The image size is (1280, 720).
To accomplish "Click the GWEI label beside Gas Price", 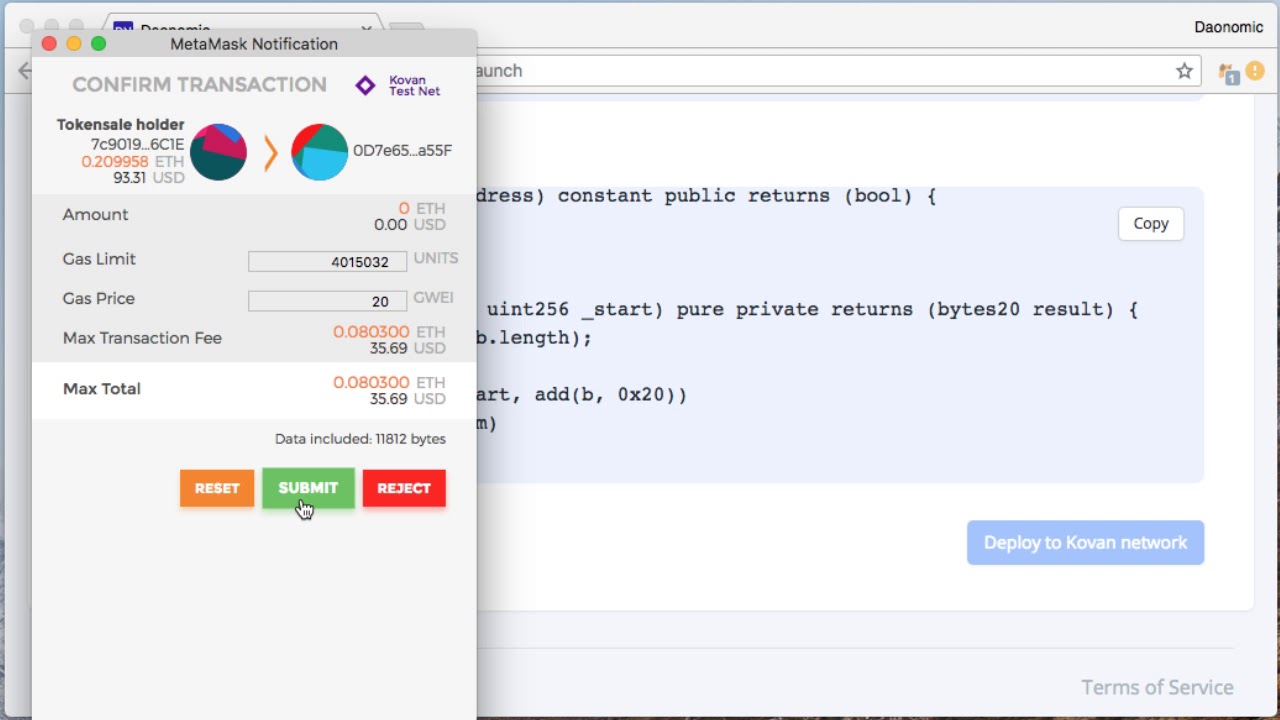I will click(x=434, y=298).
